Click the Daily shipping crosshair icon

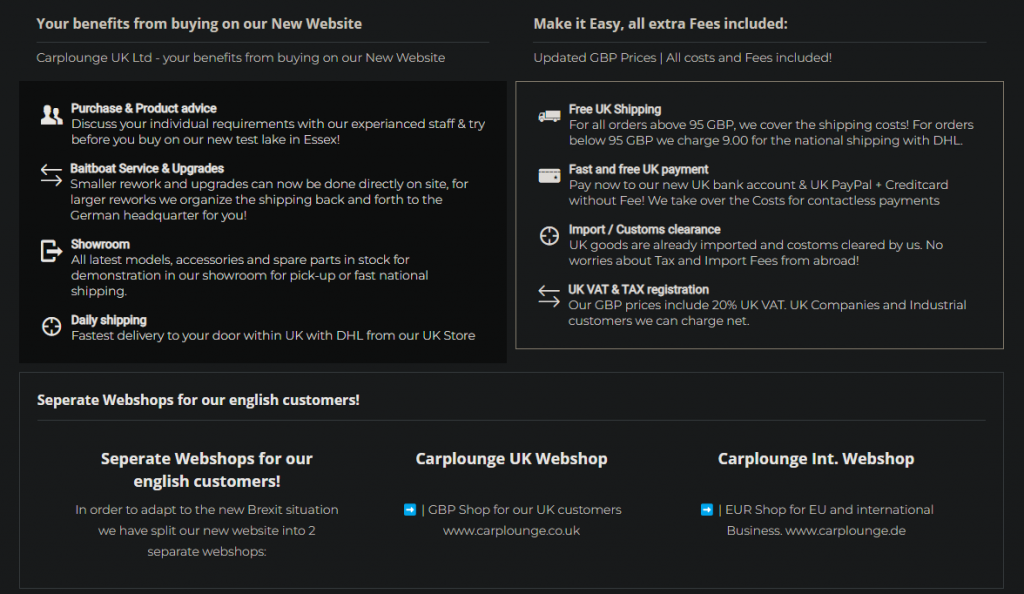[x=51, y=326]
